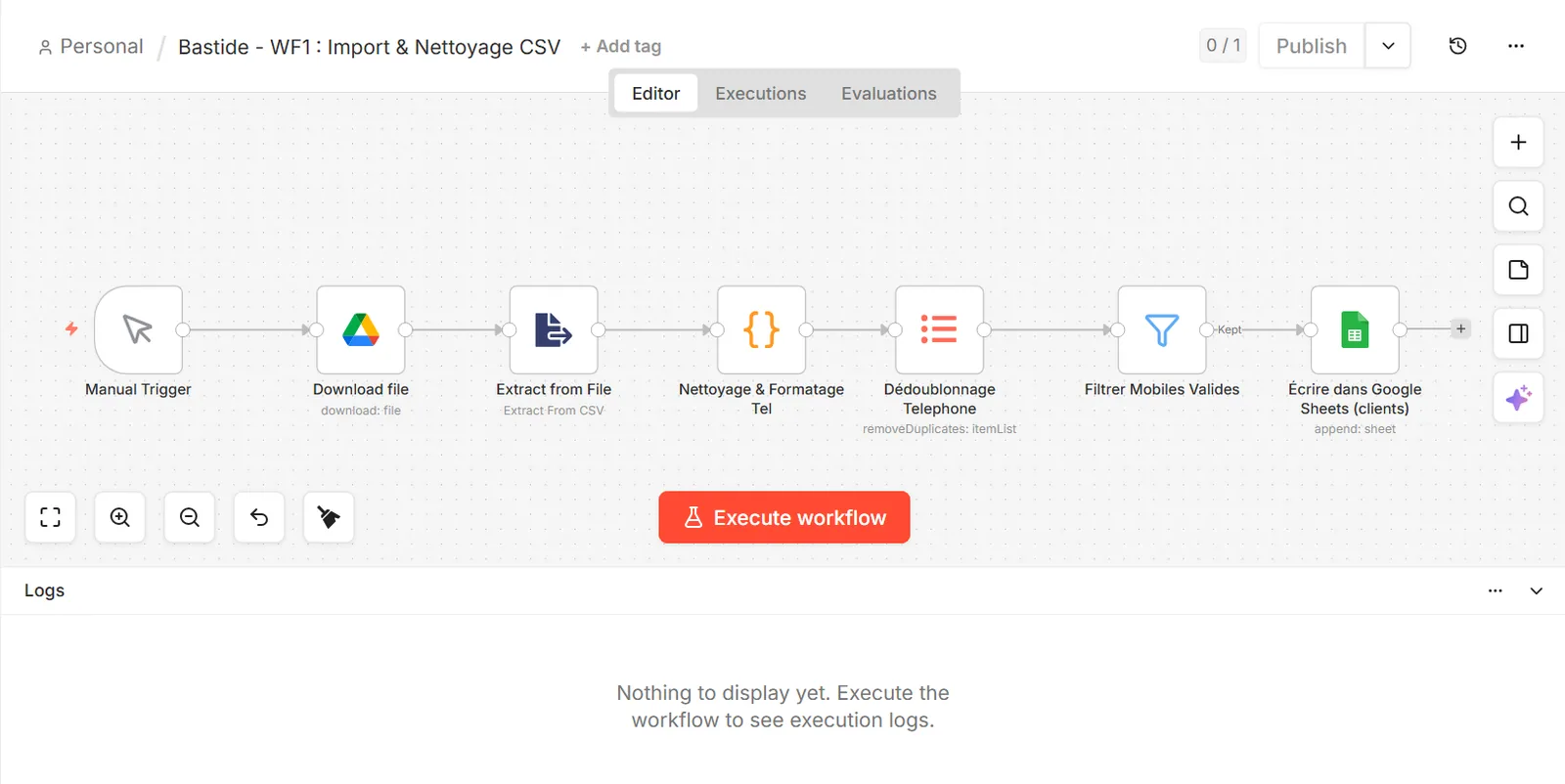Select the Manual Trigger node
Viewport: 1565px width, 784px height.
coord(138,329)
